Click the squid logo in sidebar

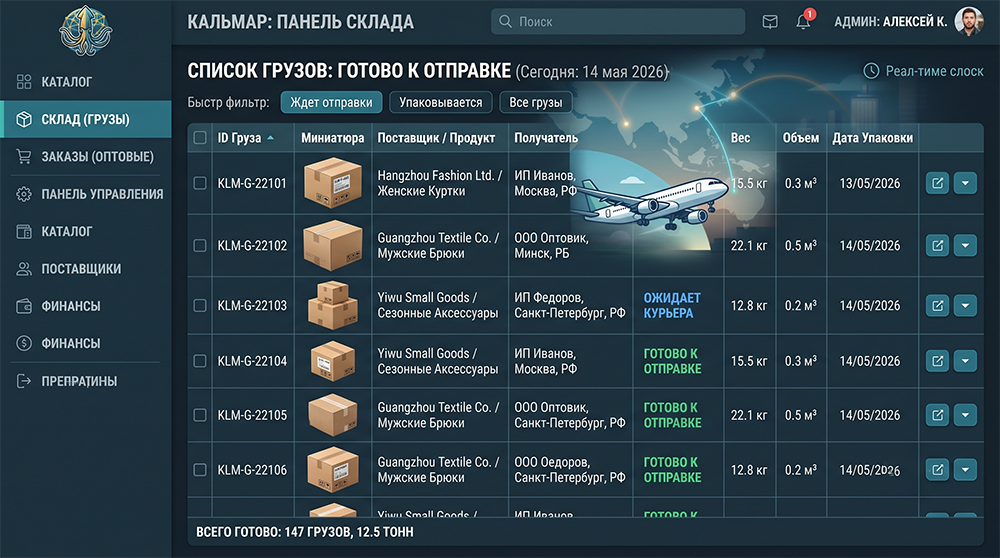[x=85, y=30]
